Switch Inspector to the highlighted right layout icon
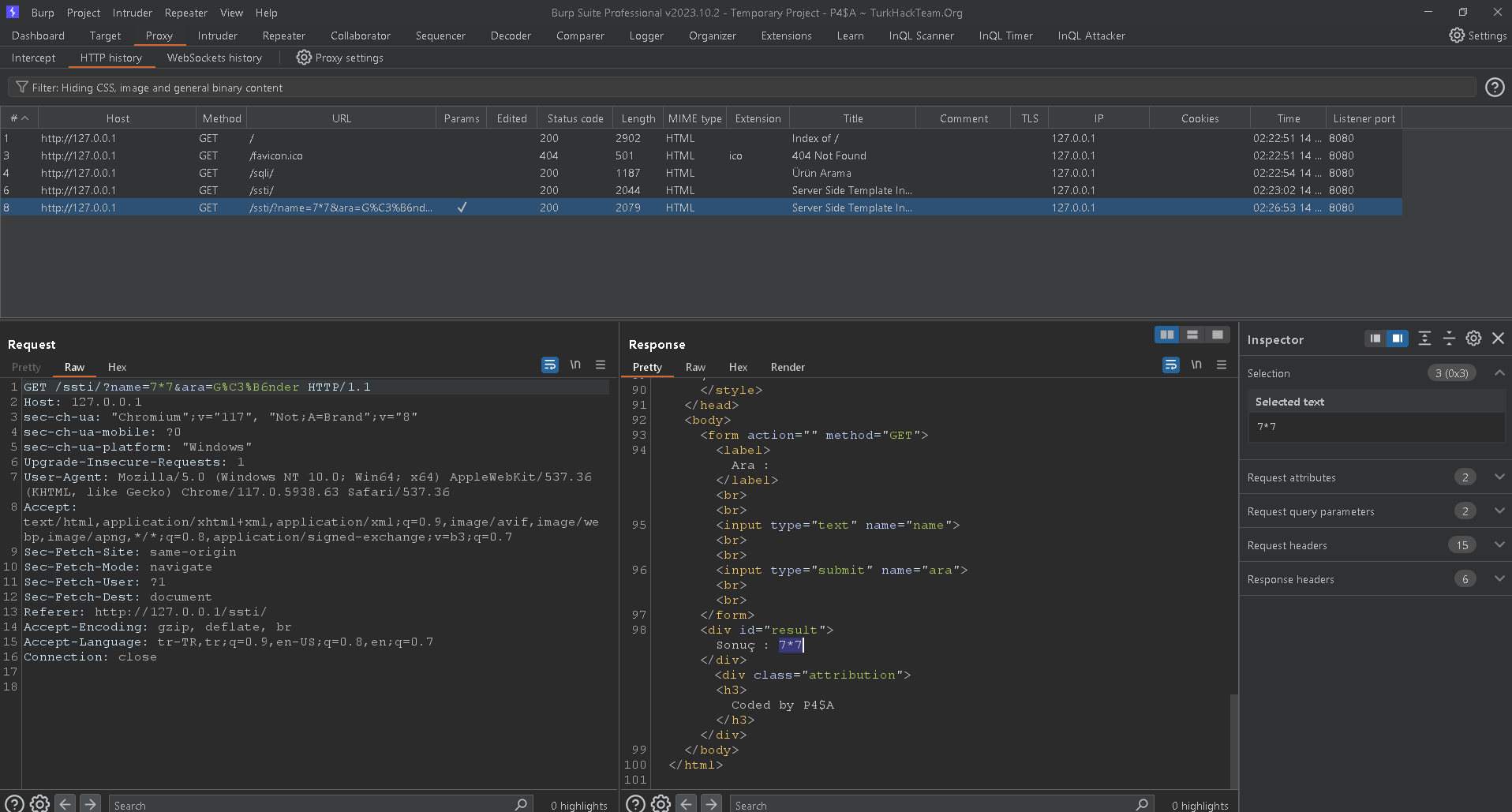 point(1398,339)
